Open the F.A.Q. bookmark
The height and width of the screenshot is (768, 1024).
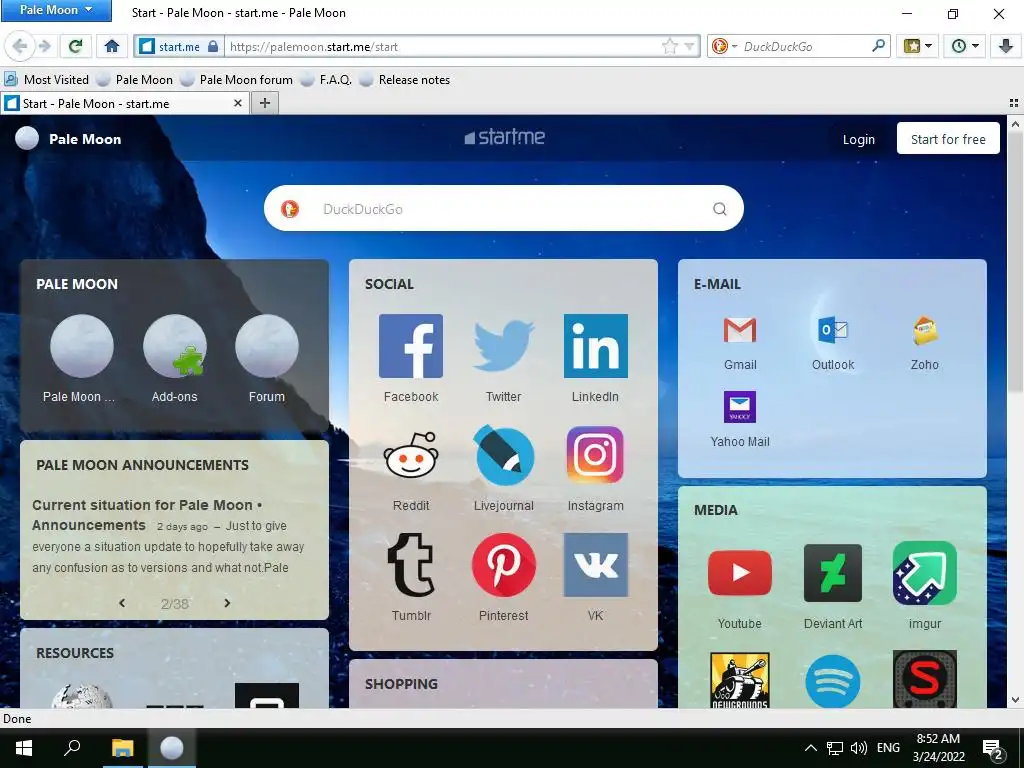coord(326,80)
